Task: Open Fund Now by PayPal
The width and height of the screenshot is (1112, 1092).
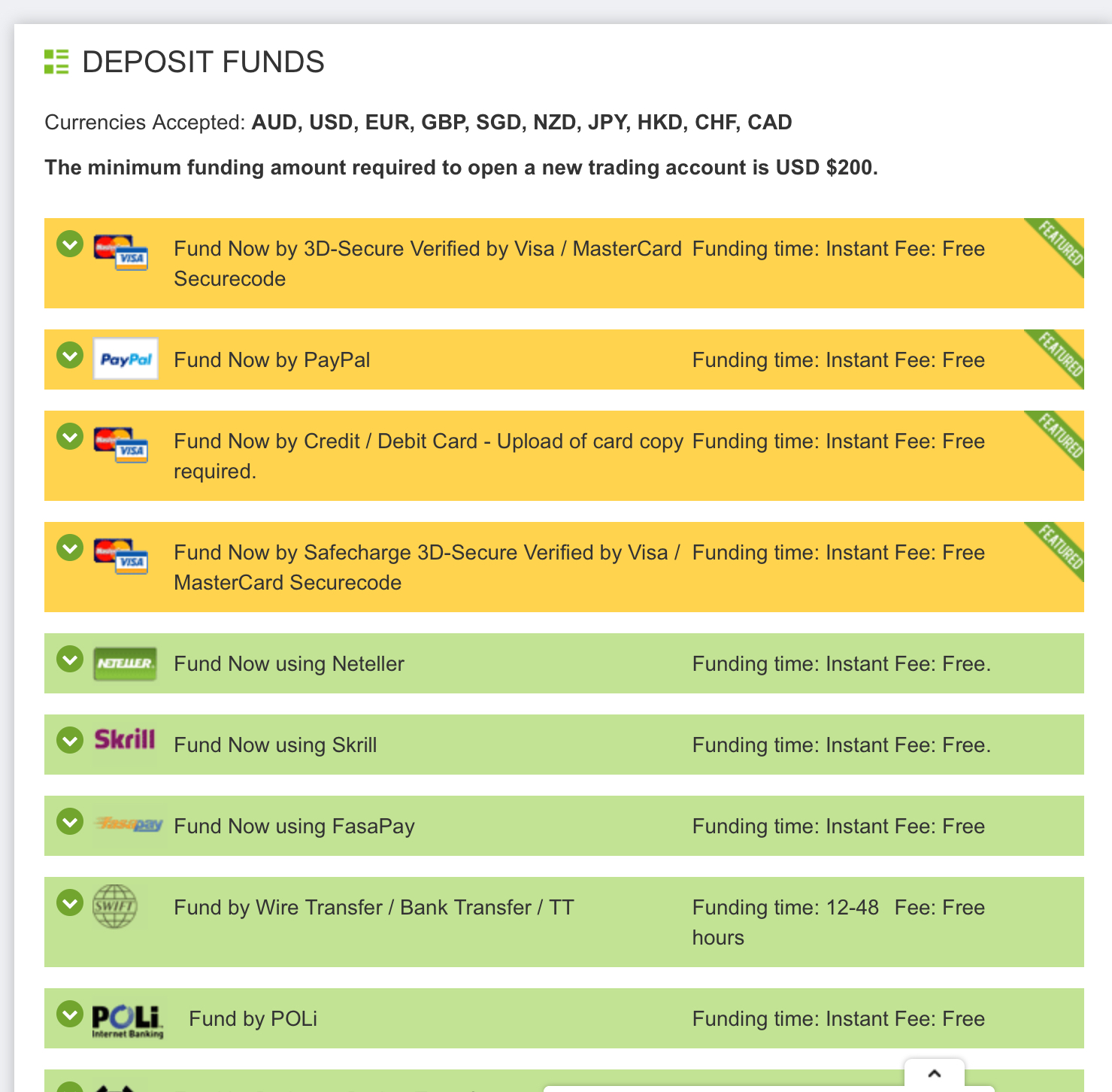Action: click(x=272, y=360)
